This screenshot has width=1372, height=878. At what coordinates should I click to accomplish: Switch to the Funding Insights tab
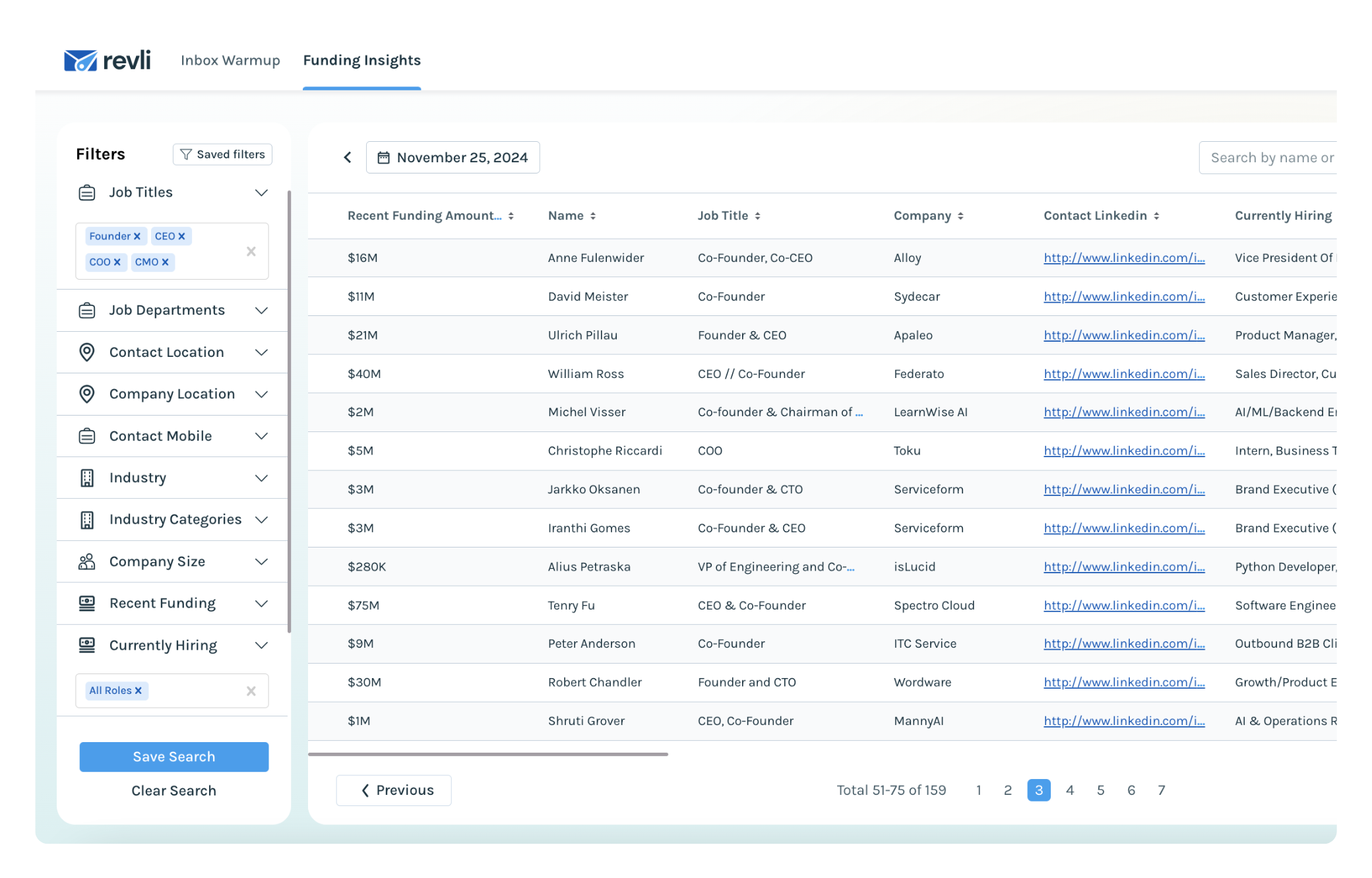(361, 60)
